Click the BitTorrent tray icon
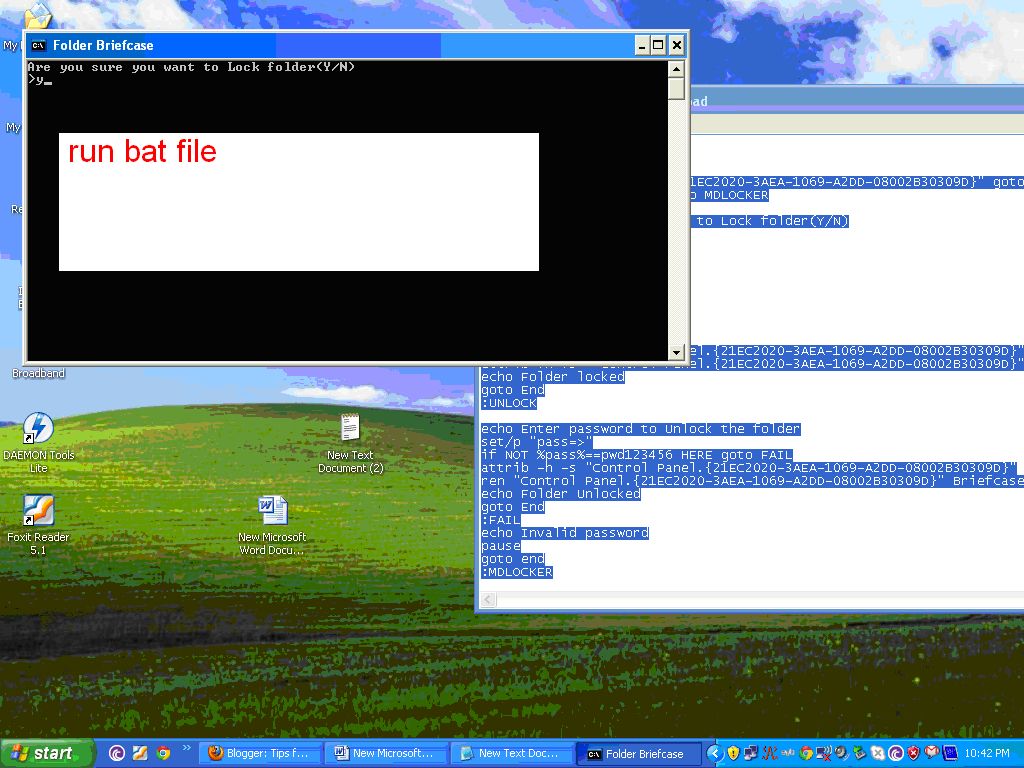The width and height of the screenshot is (1024, 768). click(896, 753)
